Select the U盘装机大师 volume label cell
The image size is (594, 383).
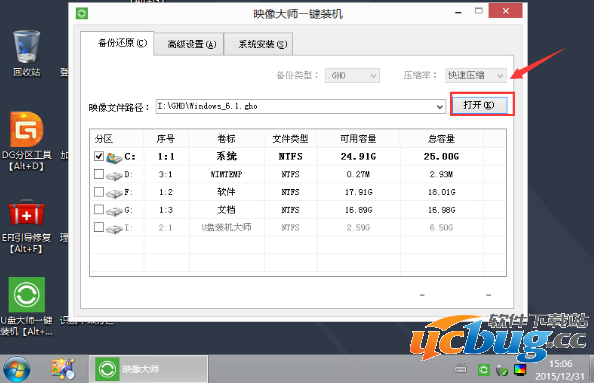point(226,227)
